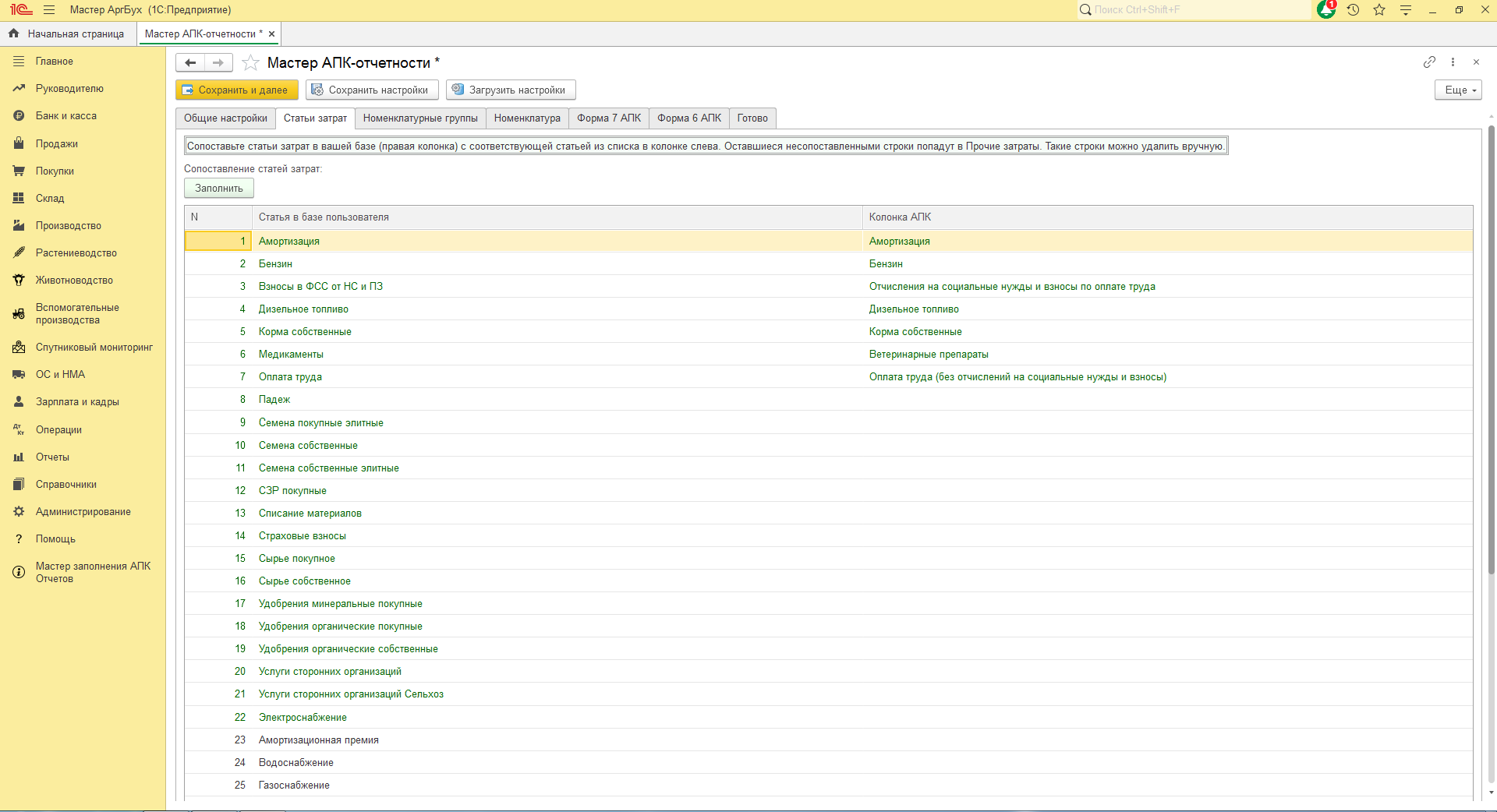Switch to Общие настройки tab
The image size is (1497, 812).
pyautogui.click(x=225, y=118)
